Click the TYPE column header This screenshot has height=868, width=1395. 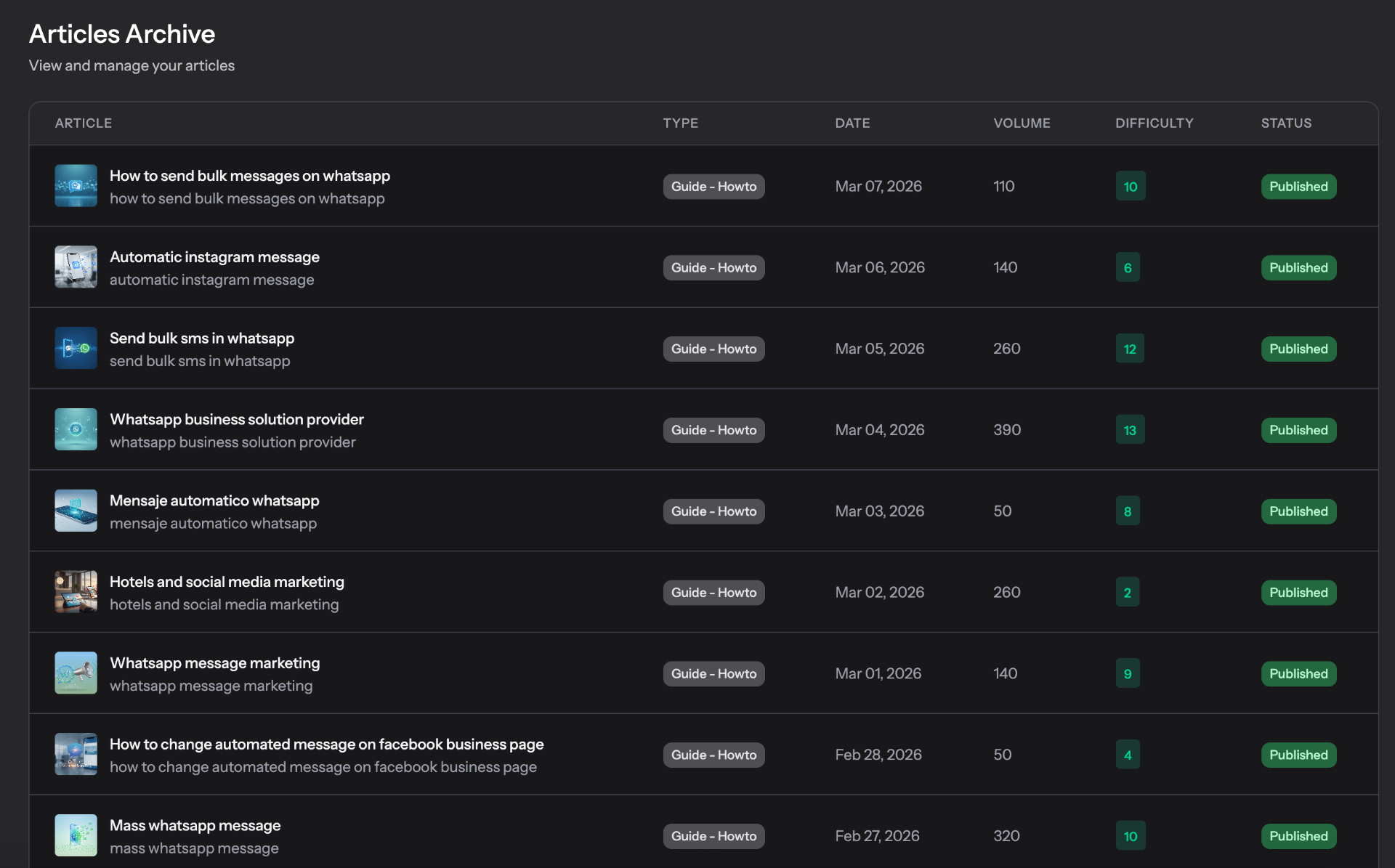(680, 123)
